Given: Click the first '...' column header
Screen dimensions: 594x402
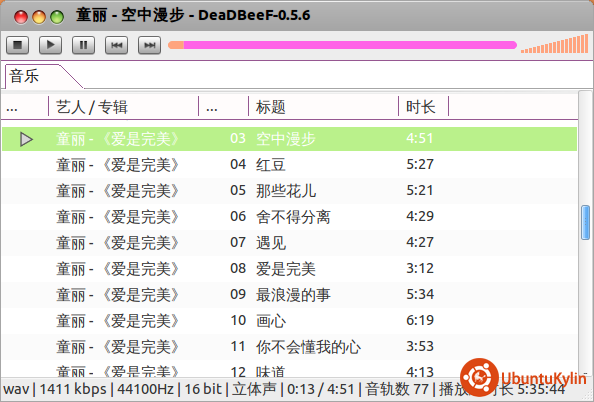Looking at the screenshot, I should [24, 107].
